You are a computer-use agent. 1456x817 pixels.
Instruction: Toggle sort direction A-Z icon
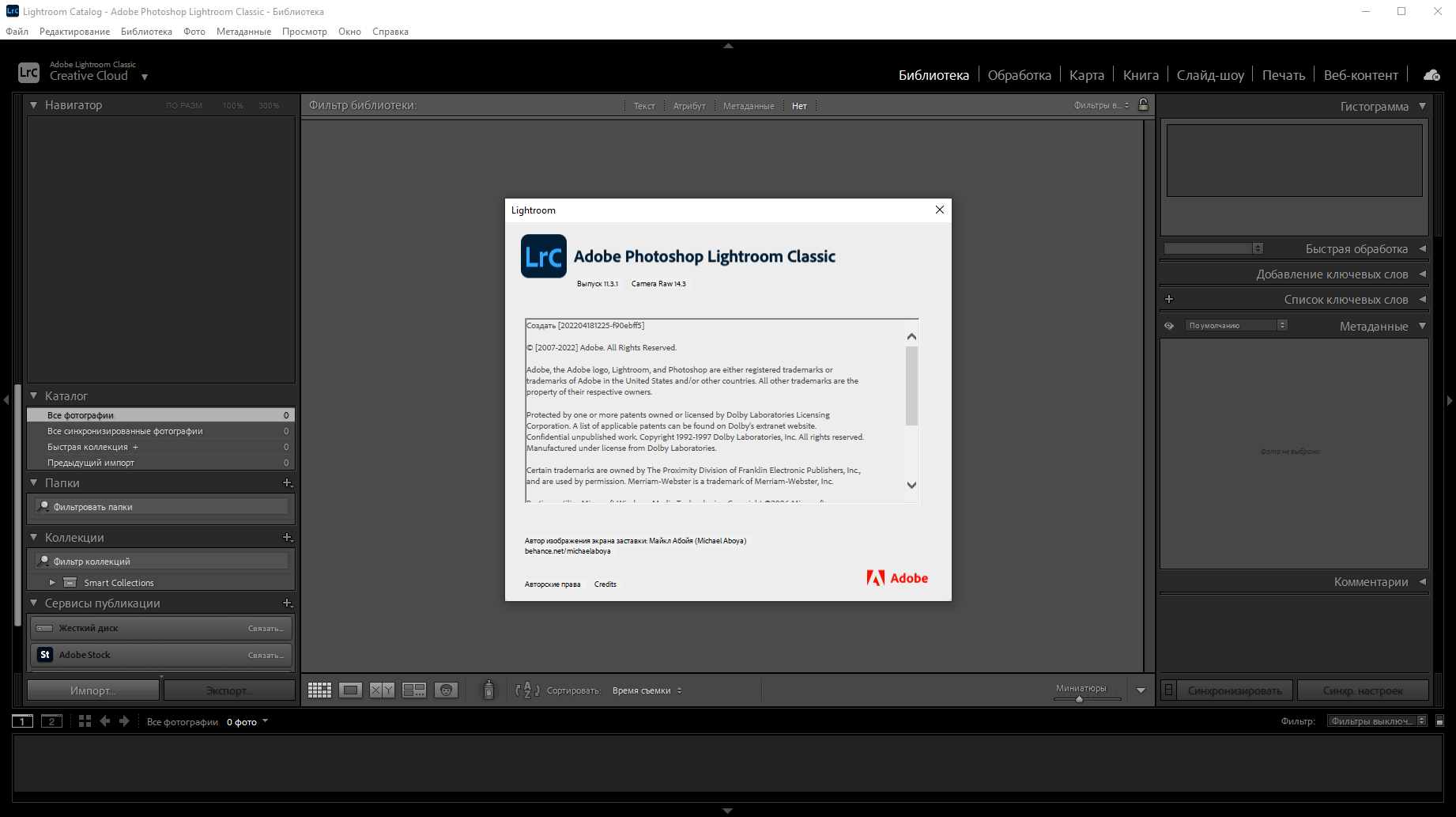point(527,690)
